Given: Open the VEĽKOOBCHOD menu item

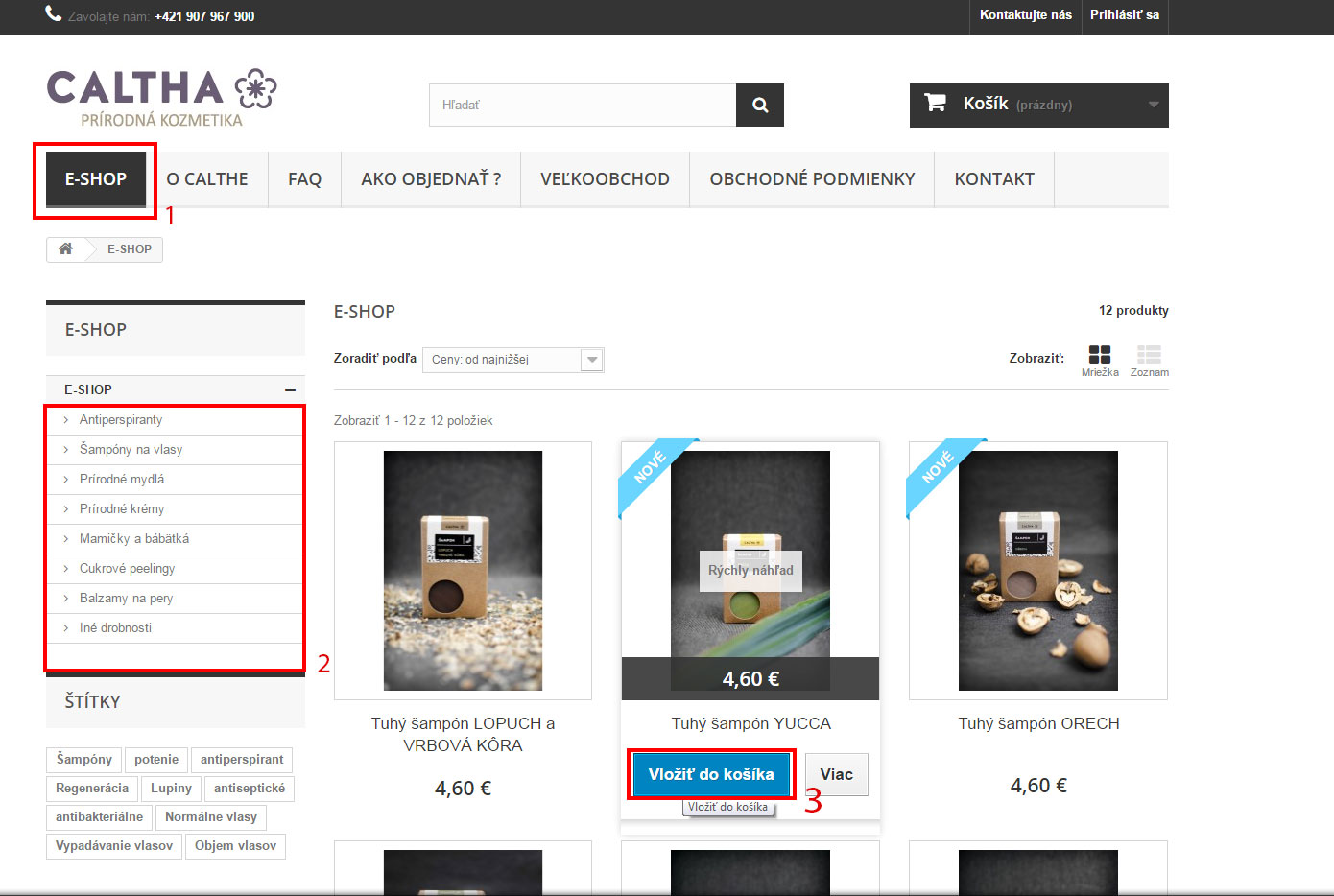Looking at the screenshot, I should coord(605,179).
